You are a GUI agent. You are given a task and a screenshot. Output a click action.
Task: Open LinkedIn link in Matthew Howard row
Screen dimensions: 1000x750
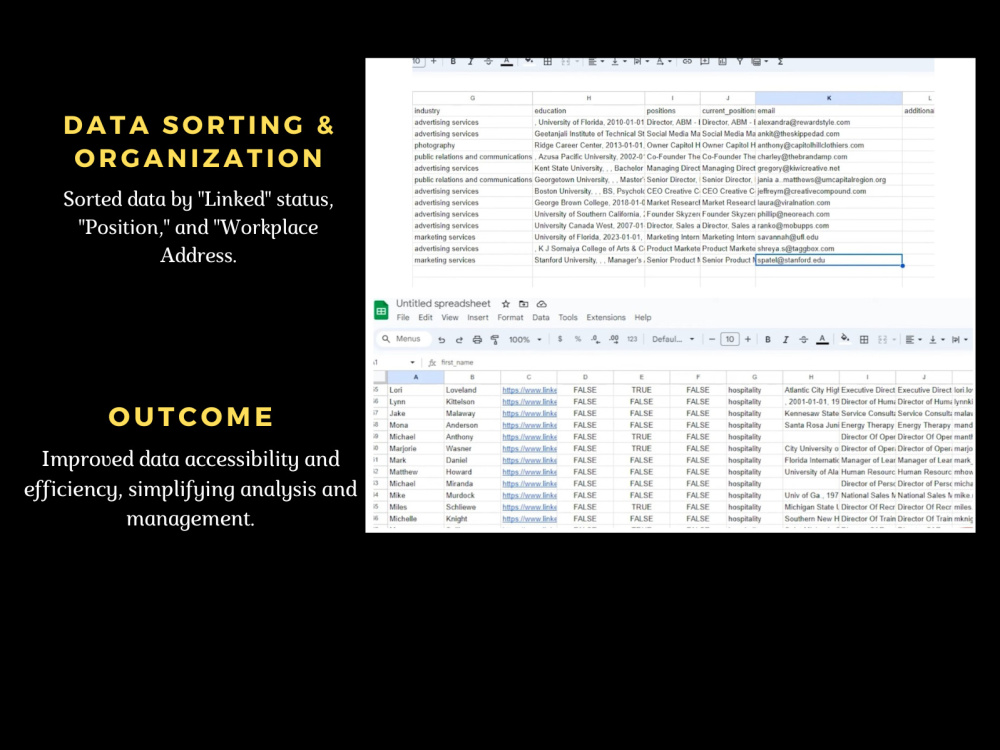[529, 473]
